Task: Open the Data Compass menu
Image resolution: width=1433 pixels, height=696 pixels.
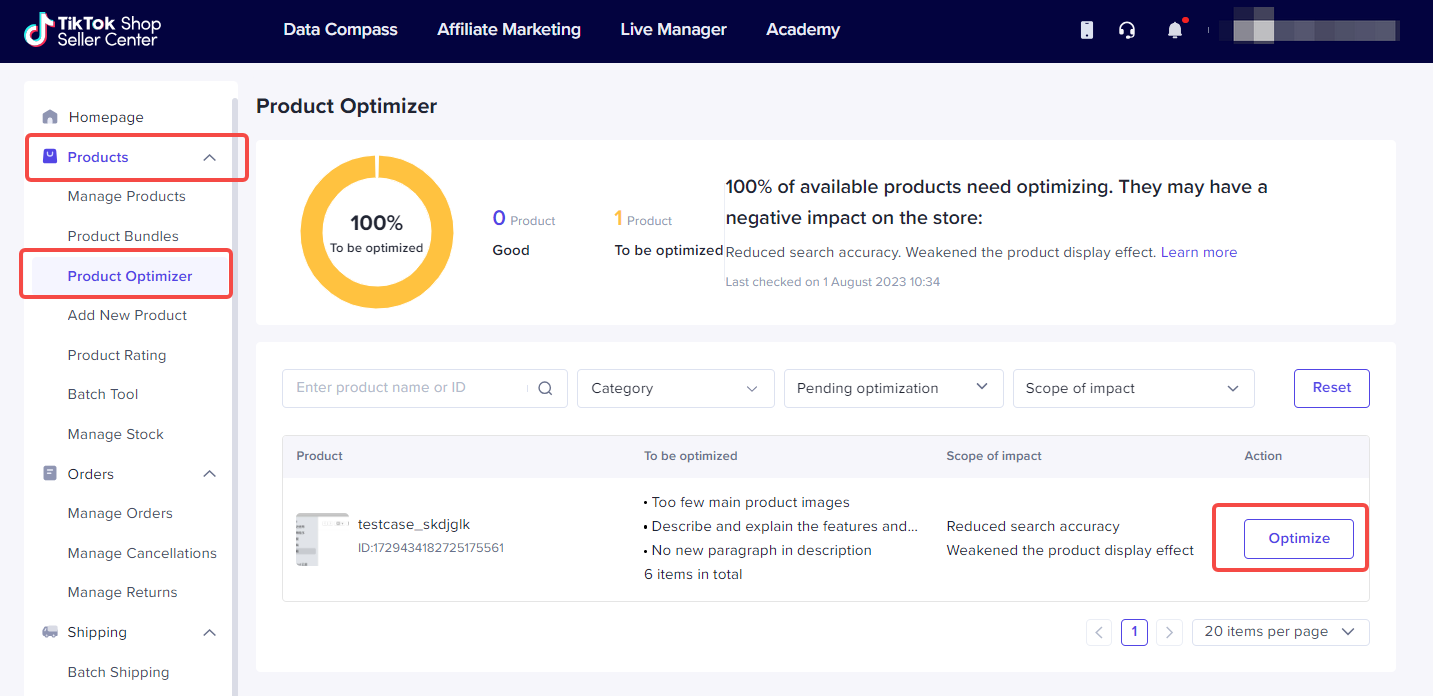Action: click(340, 30)
